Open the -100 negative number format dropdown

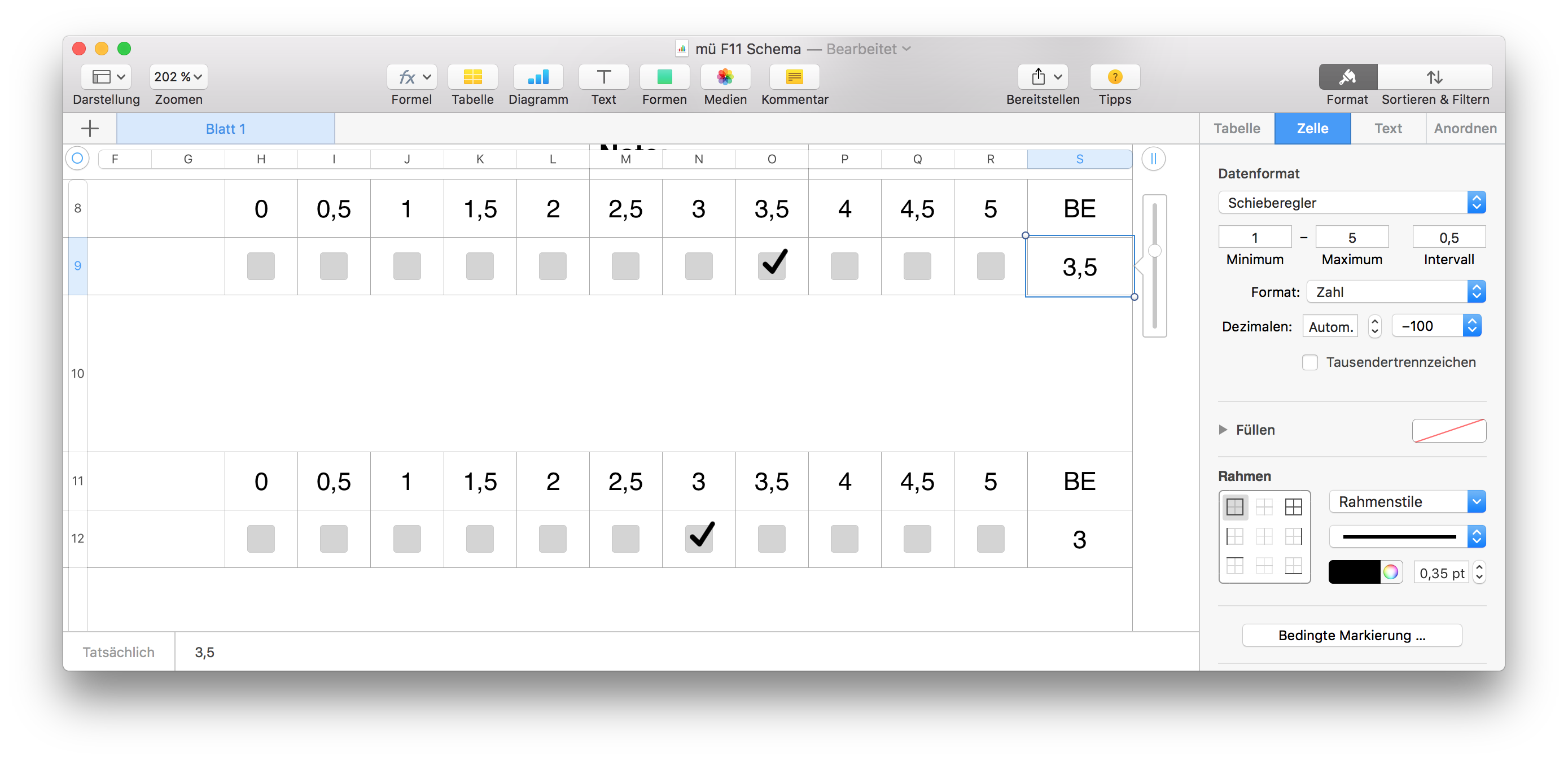pyautogui.click(x=1436, y=326)
